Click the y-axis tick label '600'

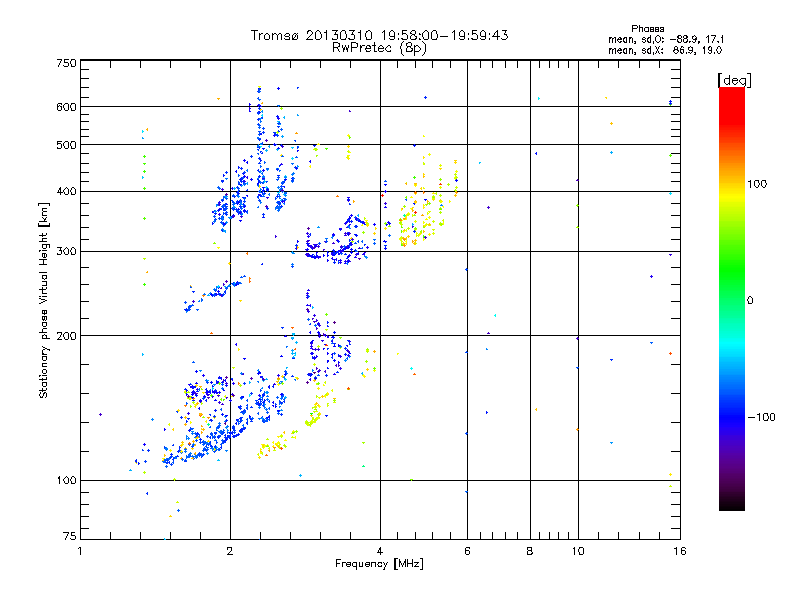point(67,107)
